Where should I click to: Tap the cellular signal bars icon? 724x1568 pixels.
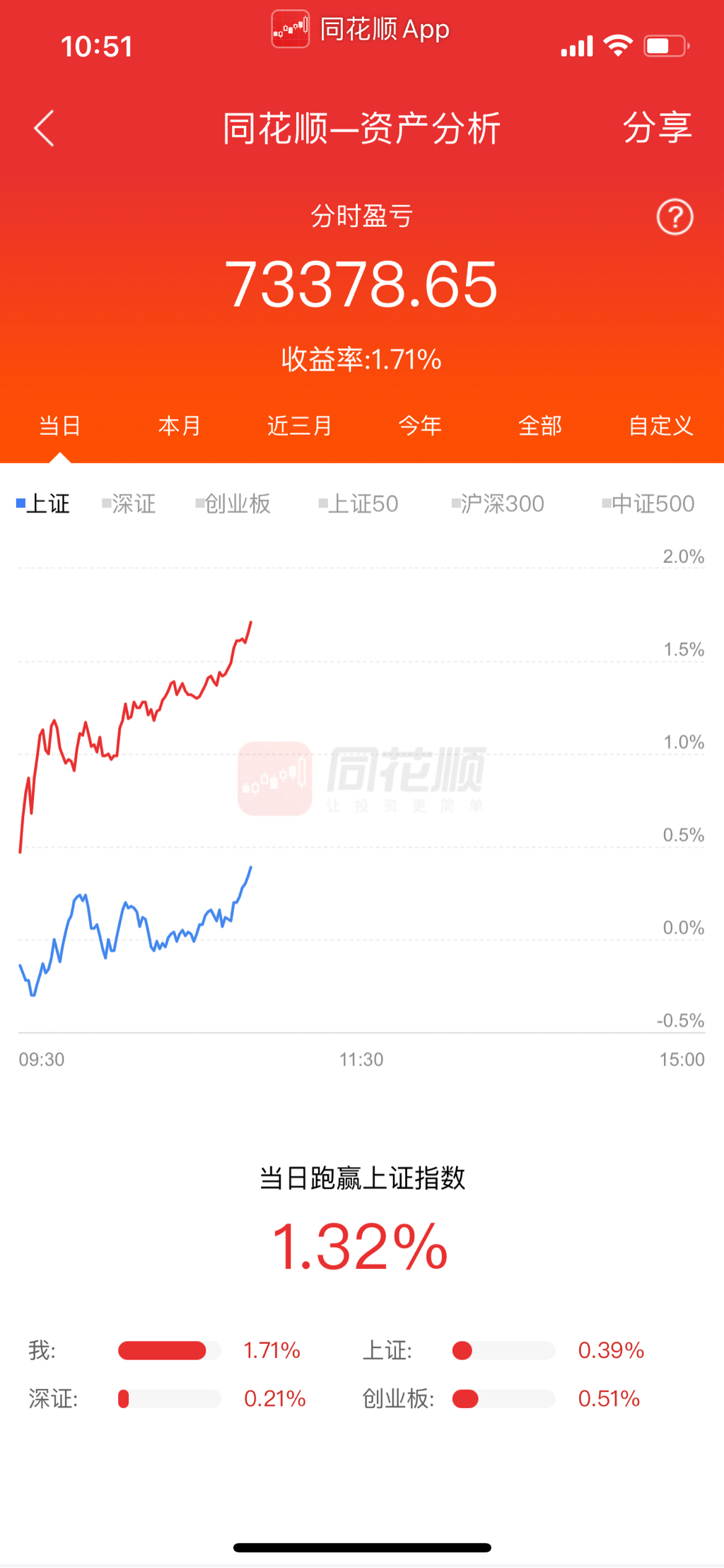click(576, 47)
